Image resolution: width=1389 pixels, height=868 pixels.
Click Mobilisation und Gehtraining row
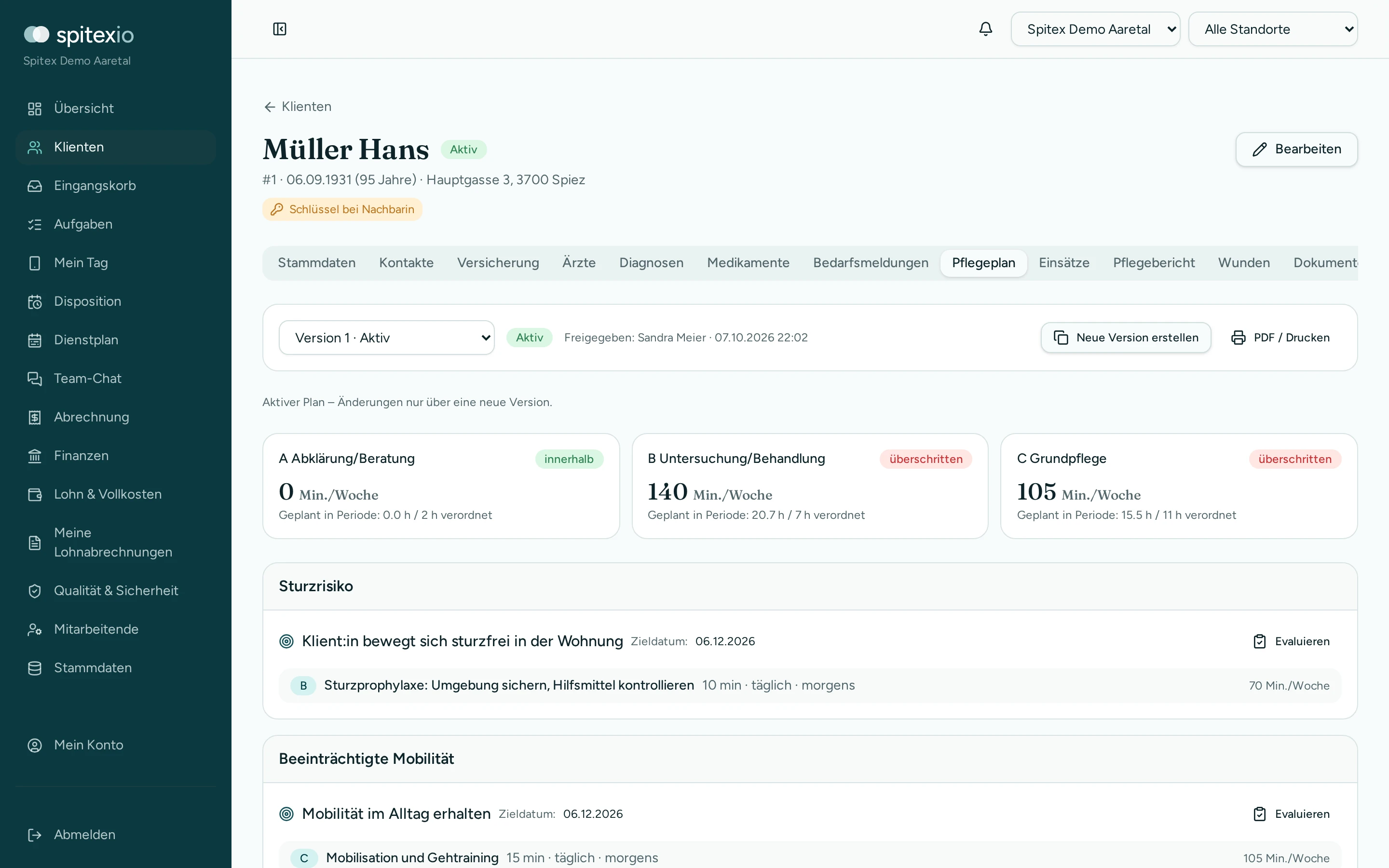click(x=810, y=855)
